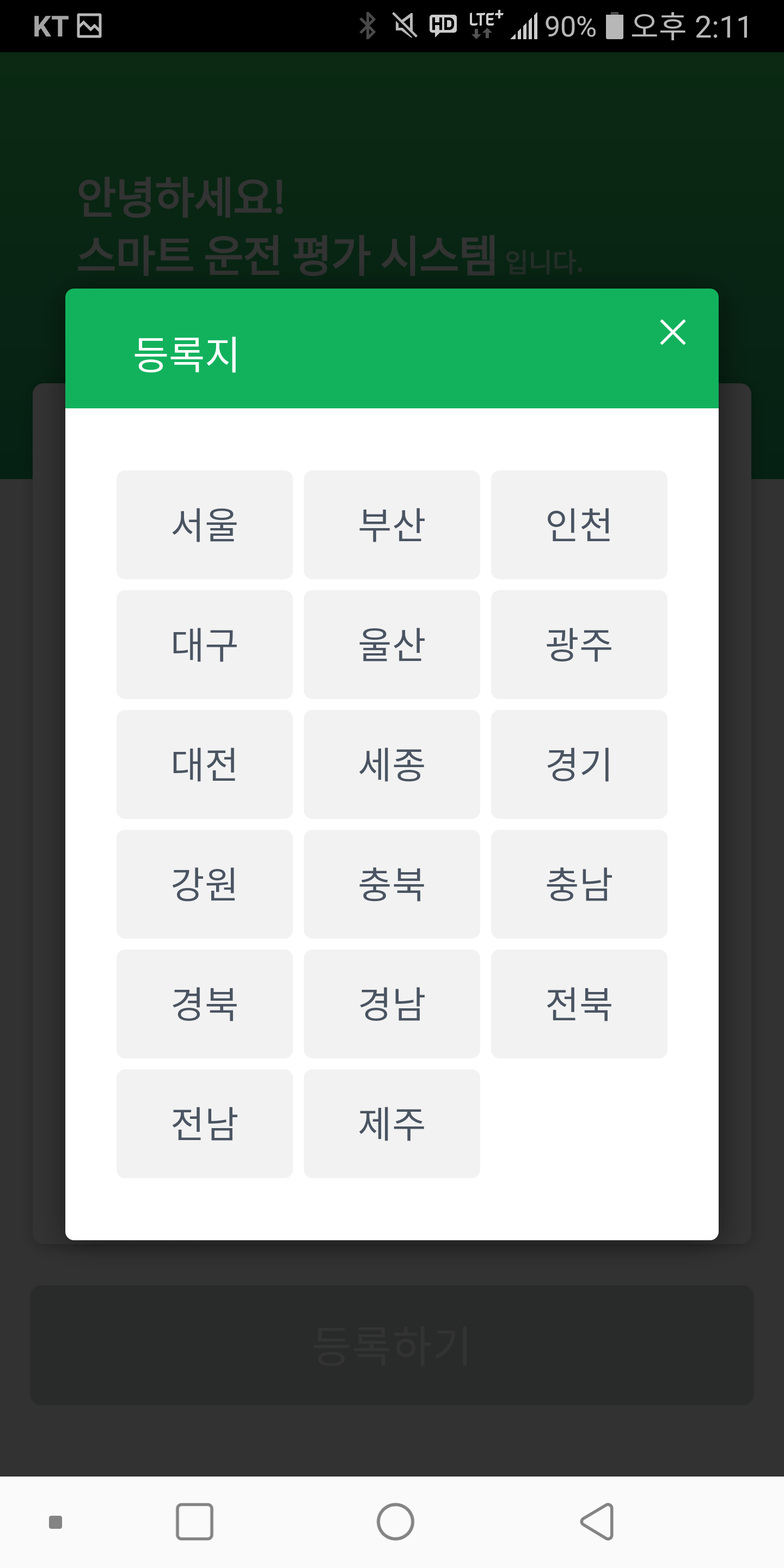
Task: Choose 울산 in the region list
Action: 392,645
